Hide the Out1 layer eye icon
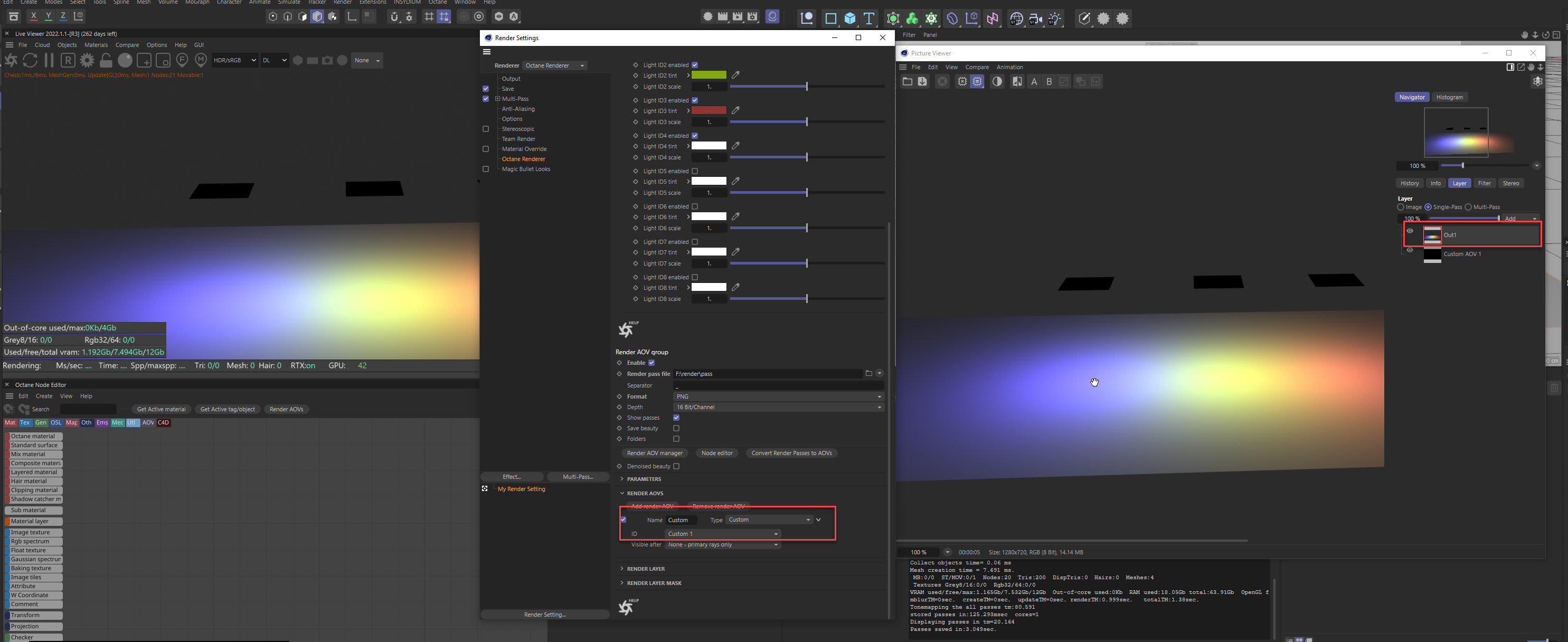This screenshot has height=642, width=1568. coord(1410,231)
